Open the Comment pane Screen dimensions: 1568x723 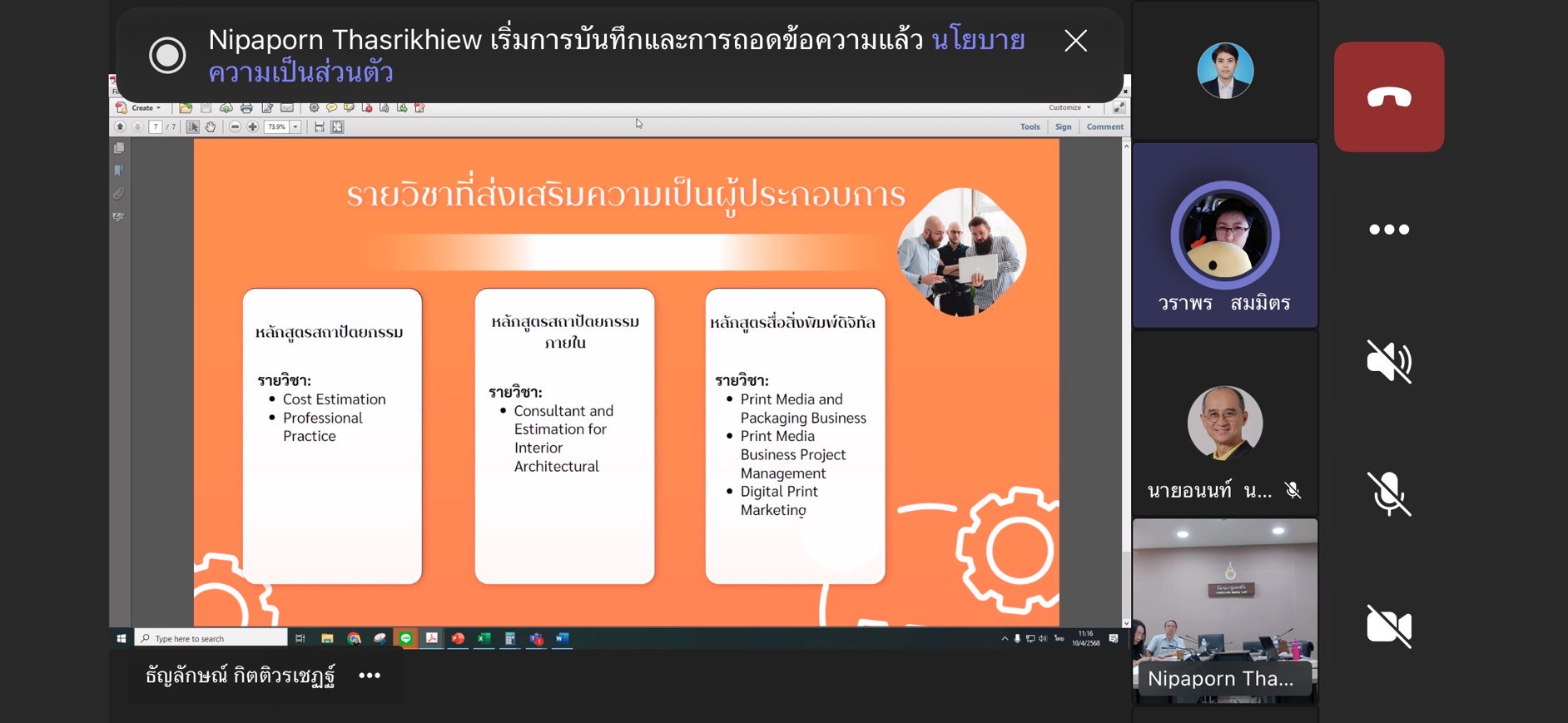(1105, 127)
